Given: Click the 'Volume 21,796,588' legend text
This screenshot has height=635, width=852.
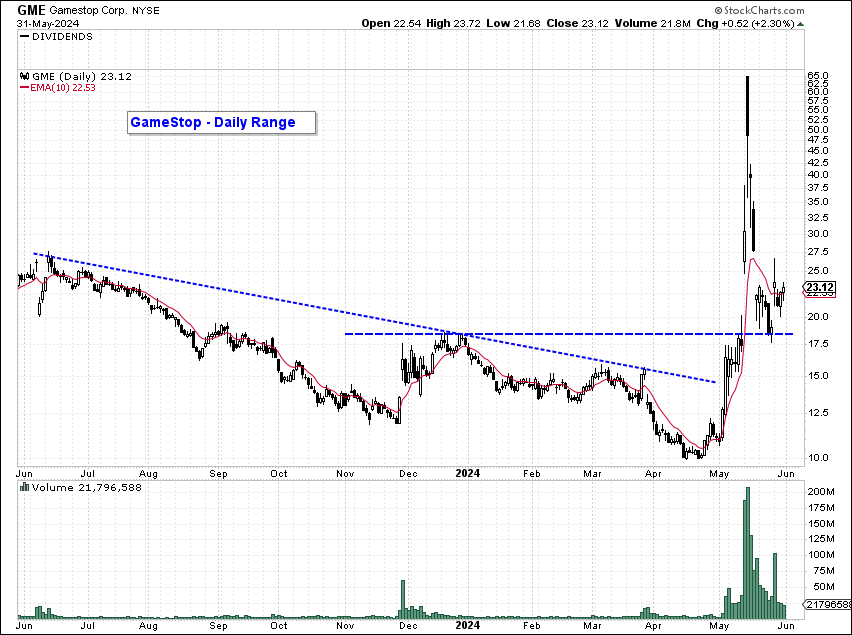Looking at the screenshot, I should pyautogui.click(x=86, y=487).
